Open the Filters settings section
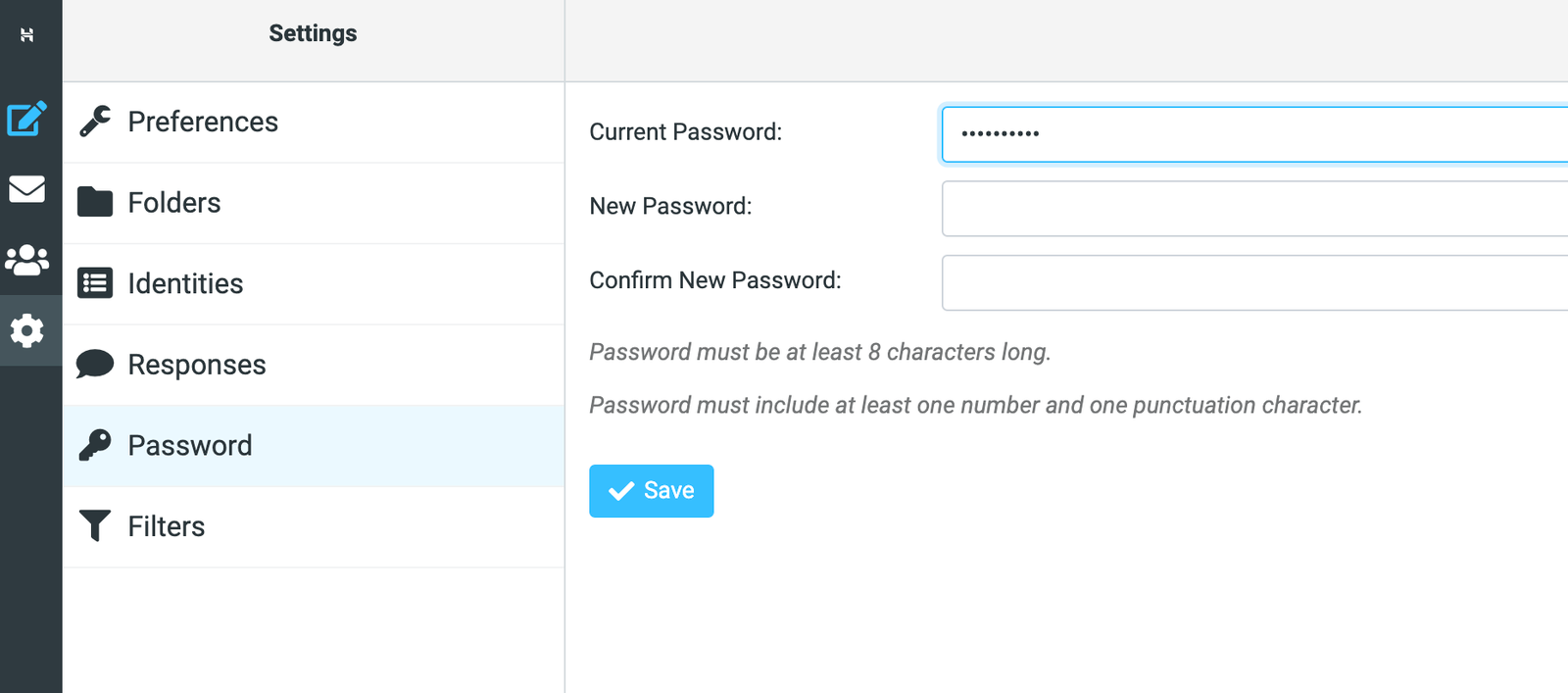The height and width of the screenshot is (693, 1568). coord(314,527)
